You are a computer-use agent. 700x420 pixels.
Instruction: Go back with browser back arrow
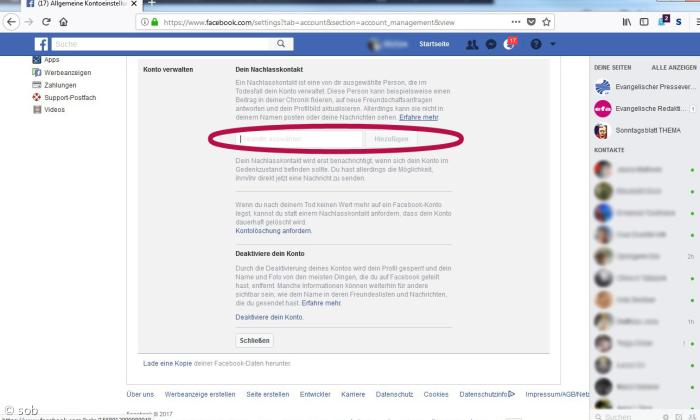12,22
